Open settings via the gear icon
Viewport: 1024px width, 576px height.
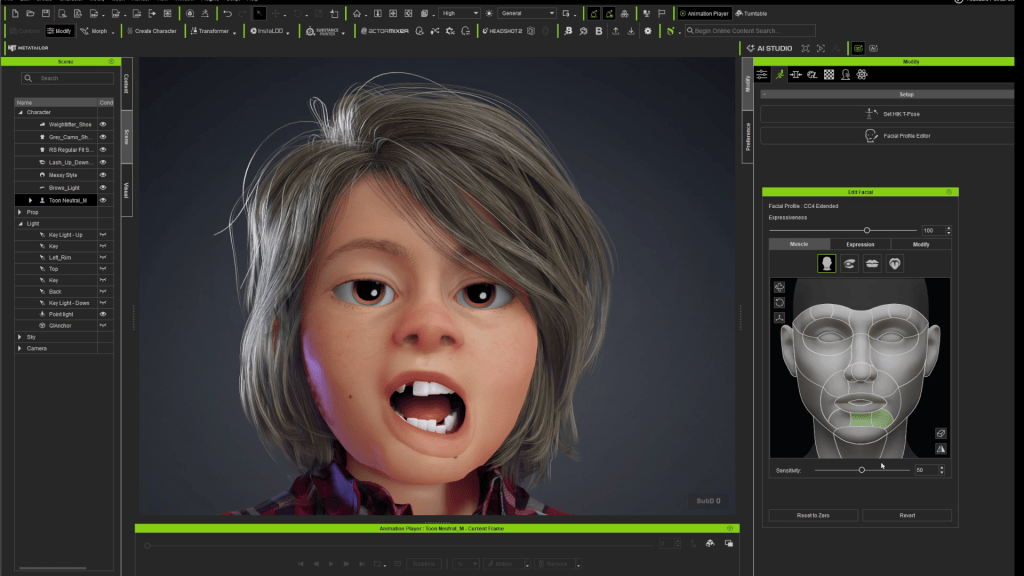tap(648, 31)
